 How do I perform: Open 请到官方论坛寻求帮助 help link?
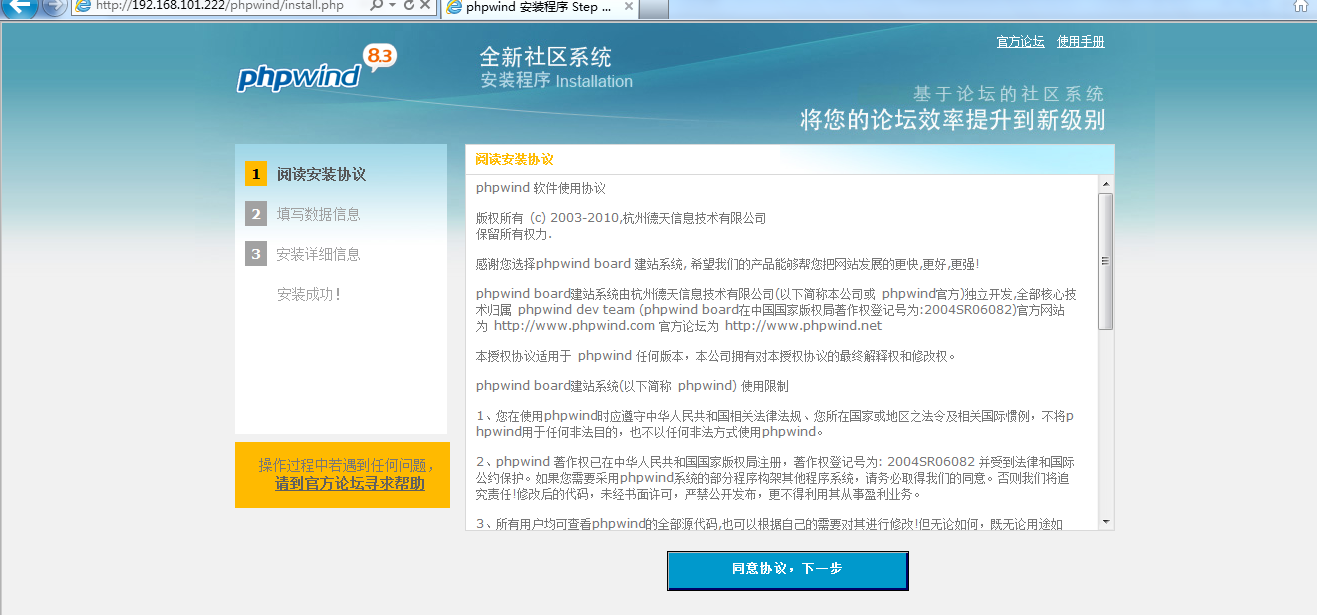[350, 484]
